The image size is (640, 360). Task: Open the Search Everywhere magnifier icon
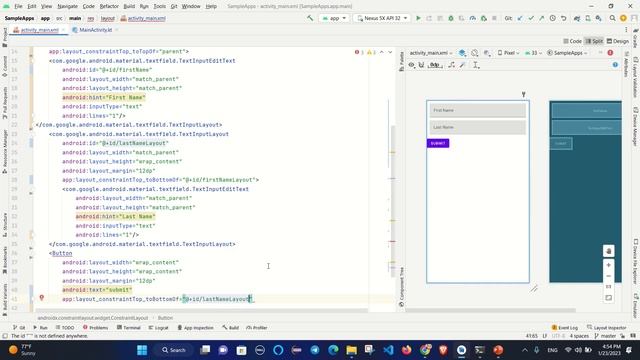[x=612, y=18]
